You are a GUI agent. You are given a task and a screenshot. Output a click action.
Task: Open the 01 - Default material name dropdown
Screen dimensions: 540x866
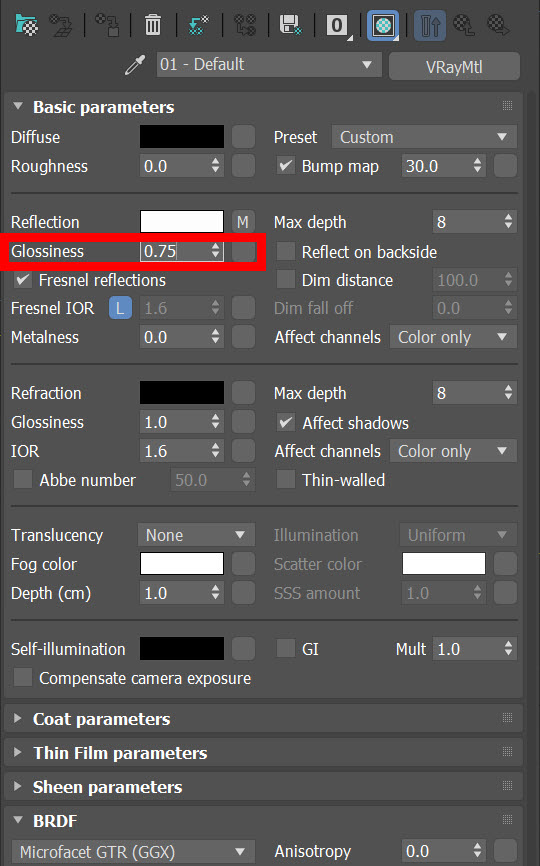[x=269, y=65]
